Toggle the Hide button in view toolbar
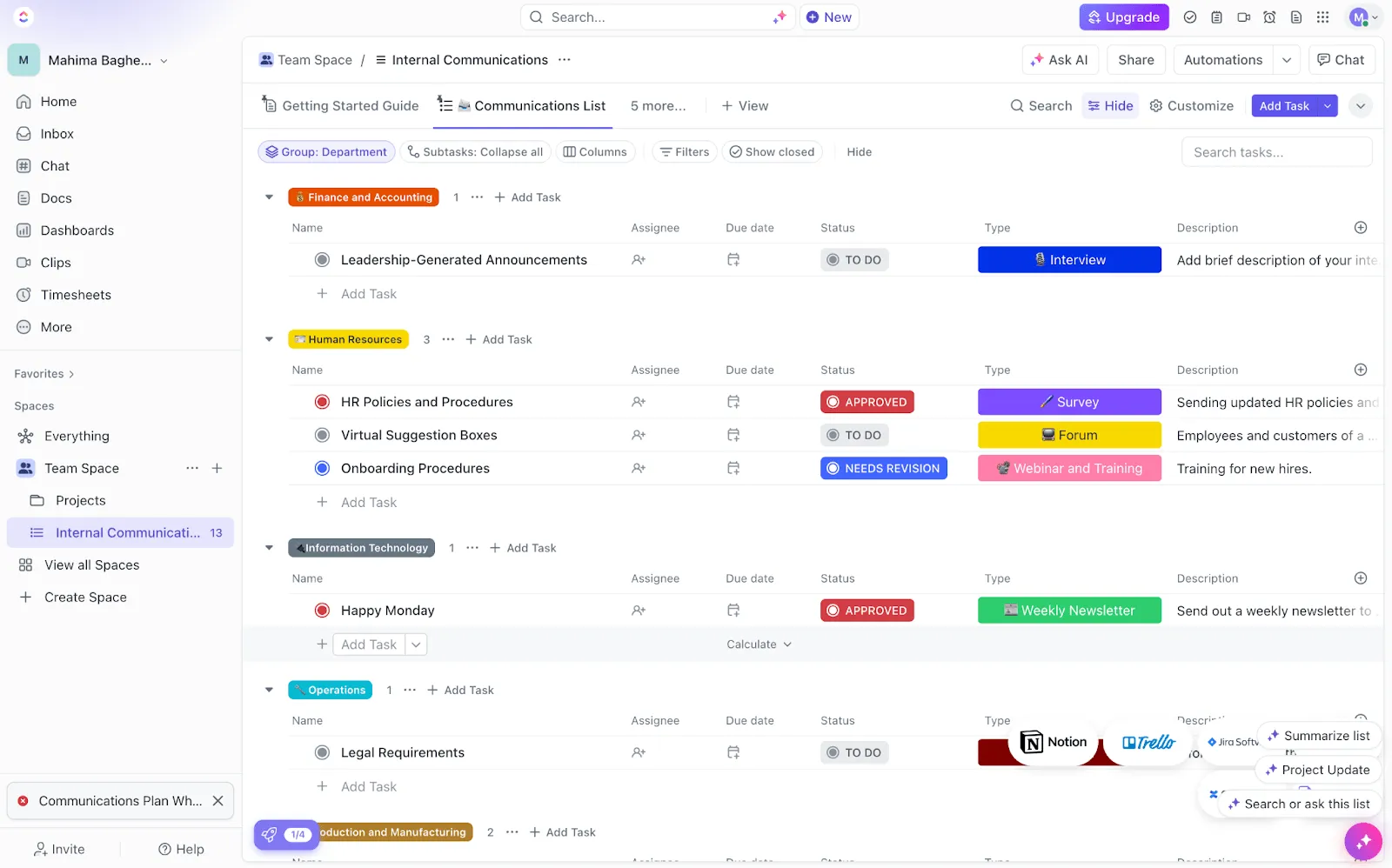Viewport: 1392px width, 868px height. coord(1110,106)
